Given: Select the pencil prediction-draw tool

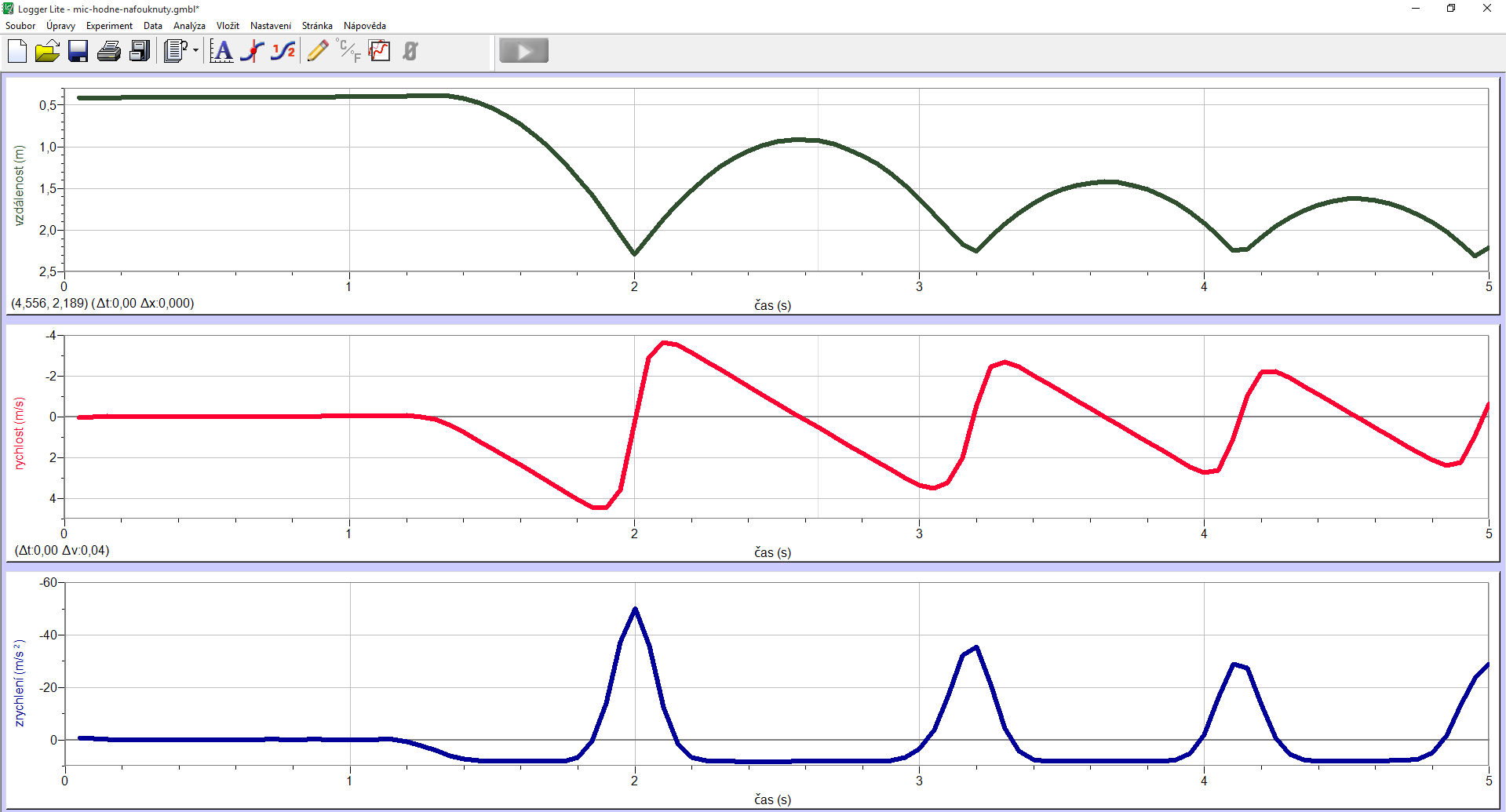Looking at the screenshot, I should click(x=318, y=52).
